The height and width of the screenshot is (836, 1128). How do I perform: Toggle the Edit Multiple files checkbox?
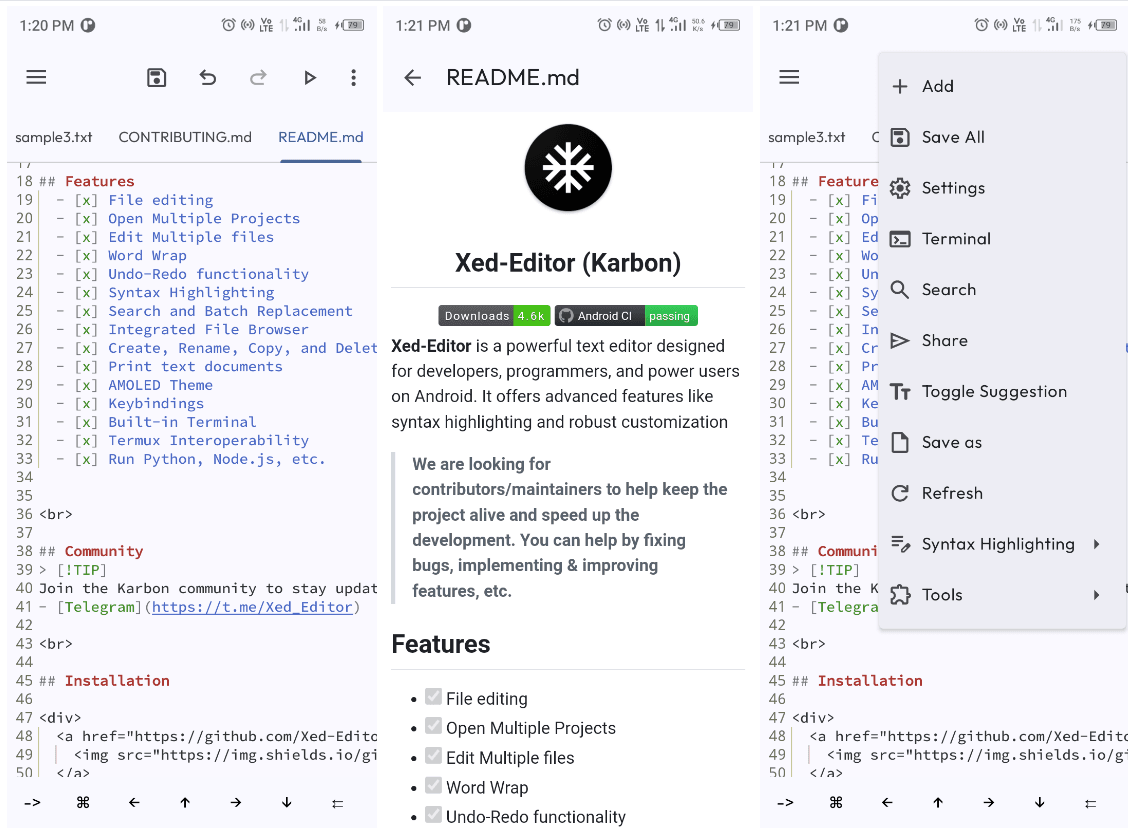(433, 755)
